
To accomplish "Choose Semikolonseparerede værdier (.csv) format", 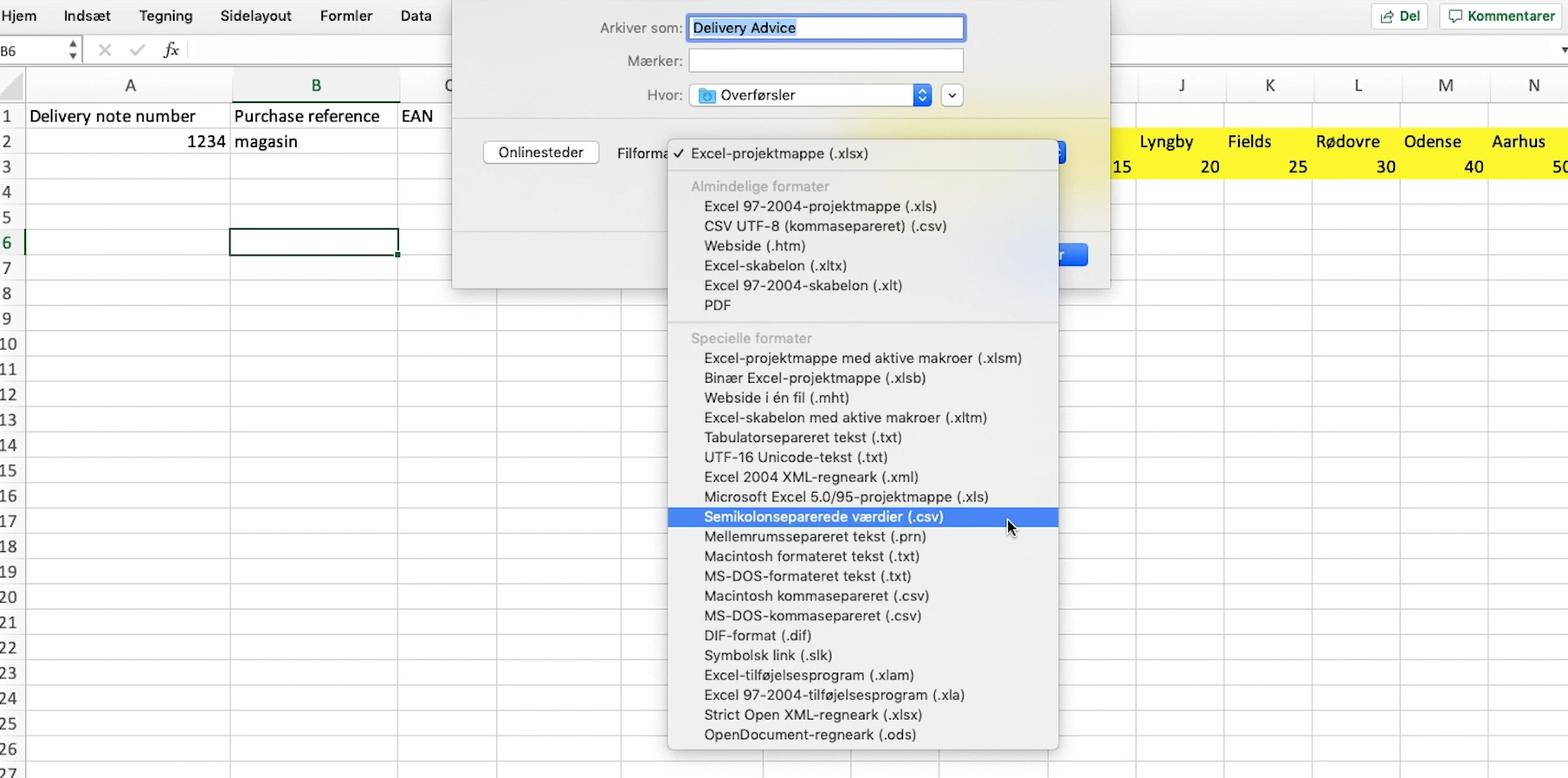I will 823,517.
